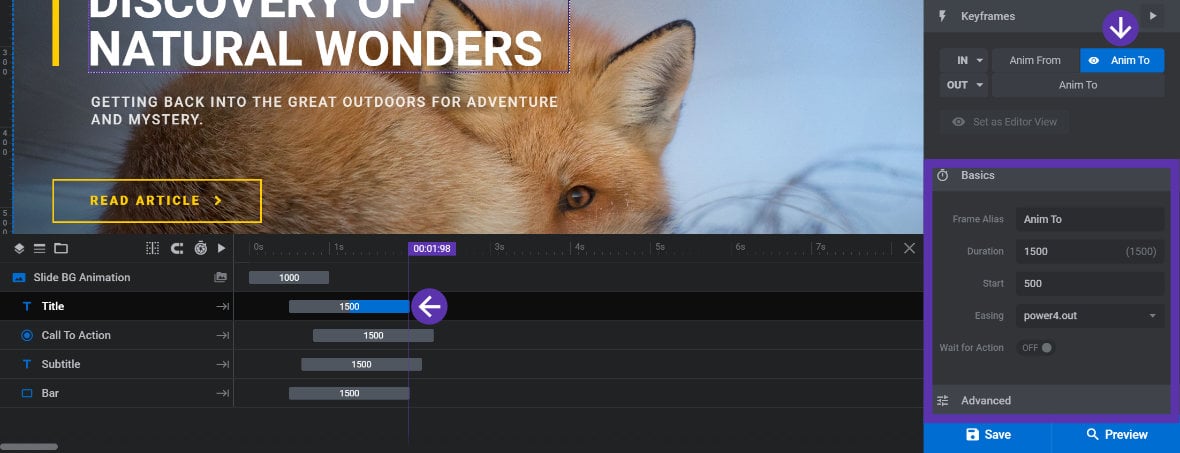Save the slide with Save button

pos(988,435)
